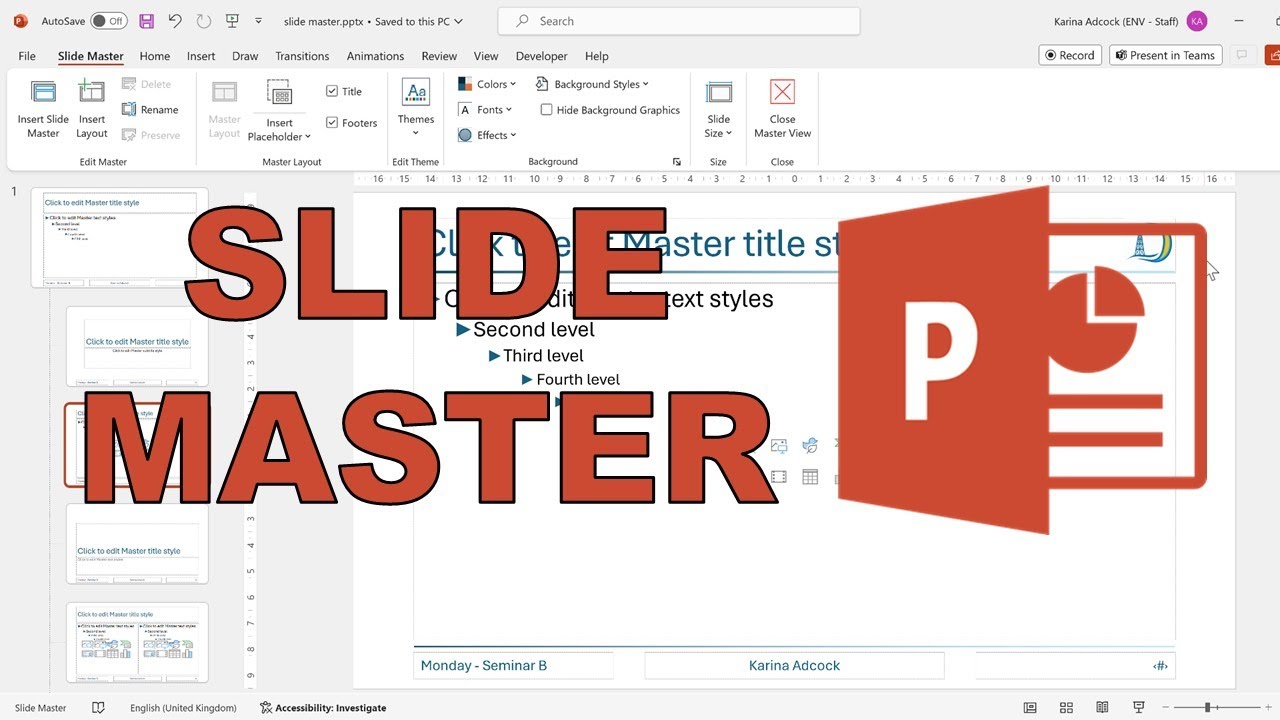Click the Redo arrow in quick access
The width and height of the screenshot is (1280, 720).
[x=204, y=21]
